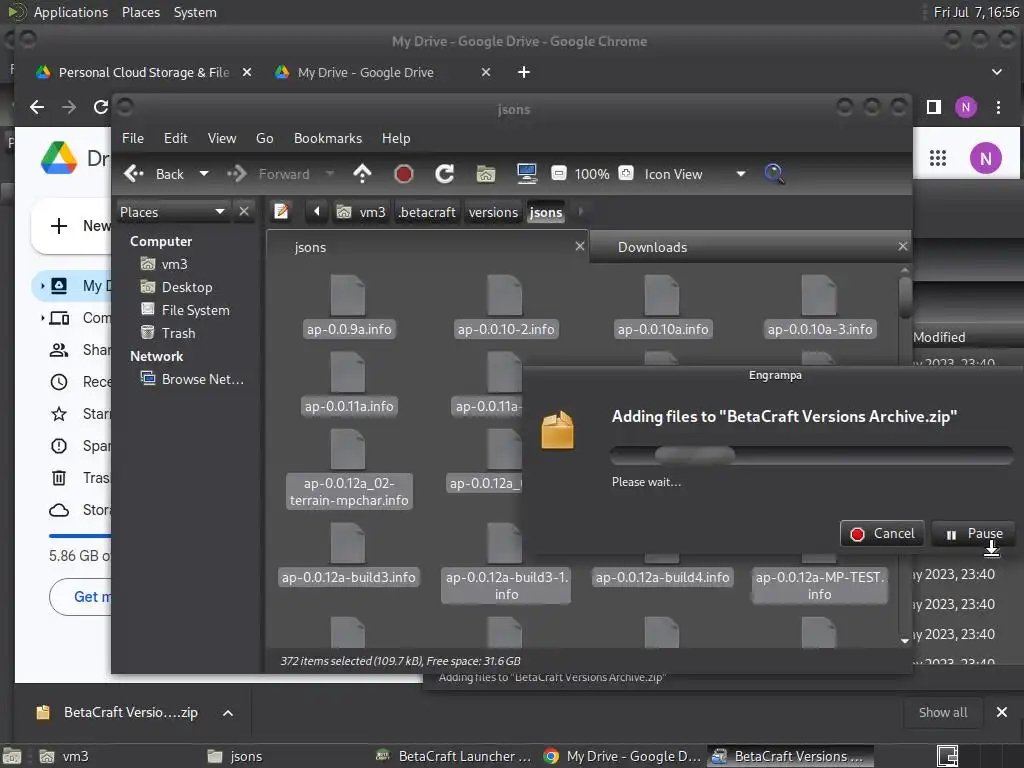1024x768 pixels.
Task: Open Applications menu in top panel
Action: pyautogui.click(x=71, y=12)
